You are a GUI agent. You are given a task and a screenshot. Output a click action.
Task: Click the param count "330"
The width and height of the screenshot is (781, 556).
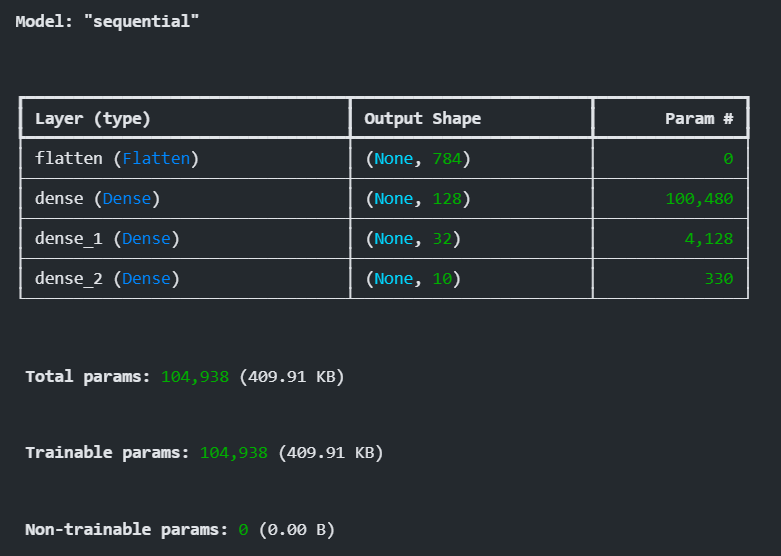pyautogui.click(x=719, y=278)
